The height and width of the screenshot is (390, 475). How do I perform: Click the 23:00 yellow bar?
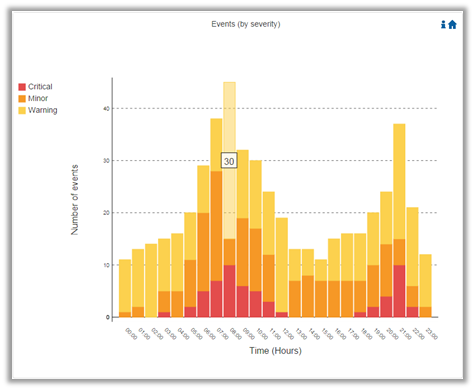425,280
